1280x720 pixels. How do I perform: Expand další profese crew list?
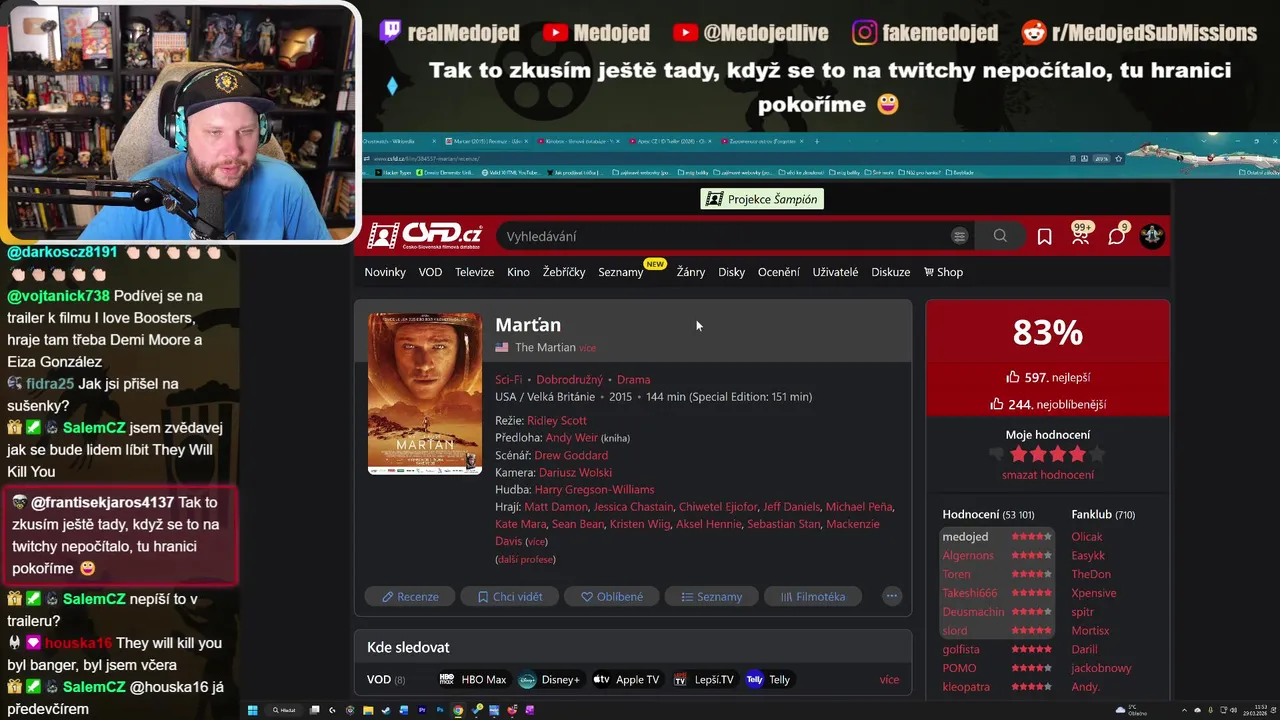click(525, 559)
